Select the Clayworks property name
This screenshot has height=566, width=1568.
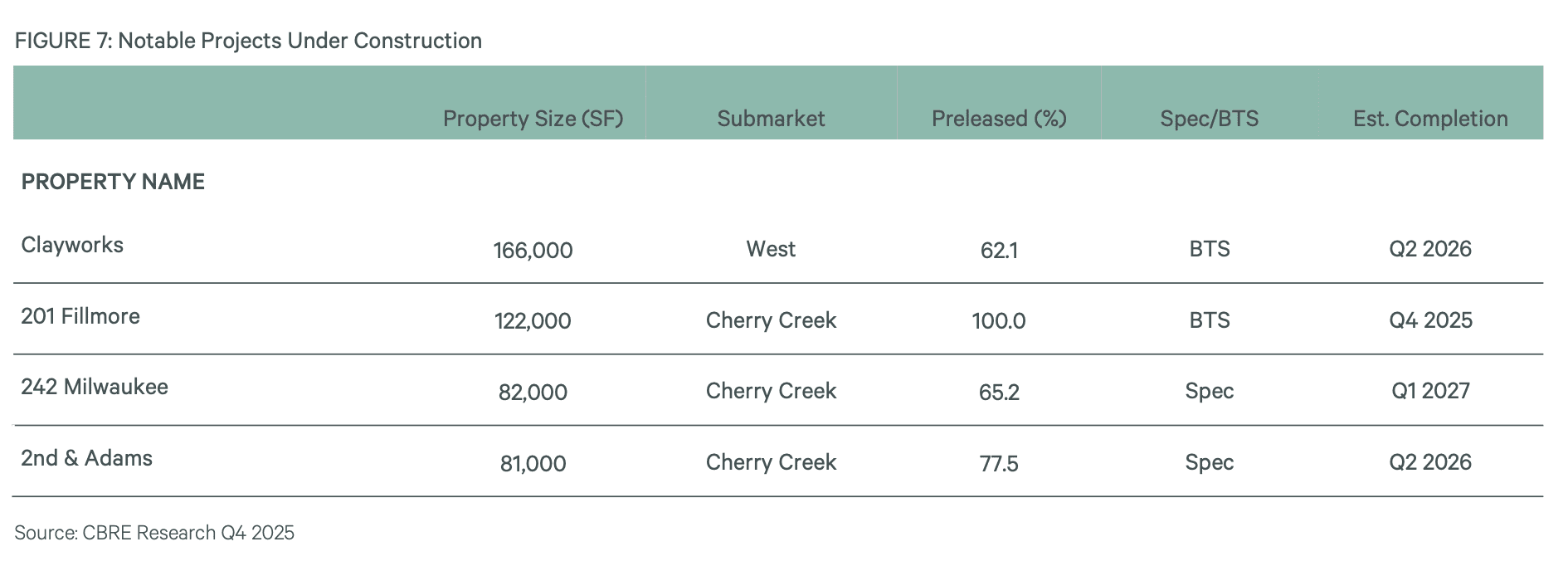[72, 245]
